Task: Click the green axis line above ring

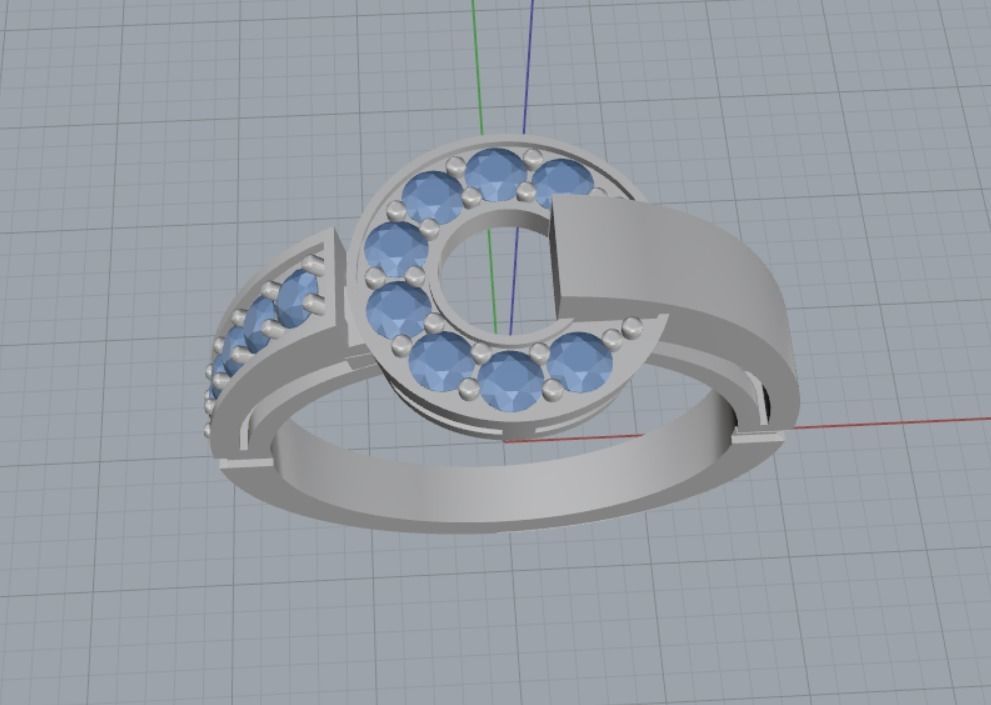Action: (478, 66)
